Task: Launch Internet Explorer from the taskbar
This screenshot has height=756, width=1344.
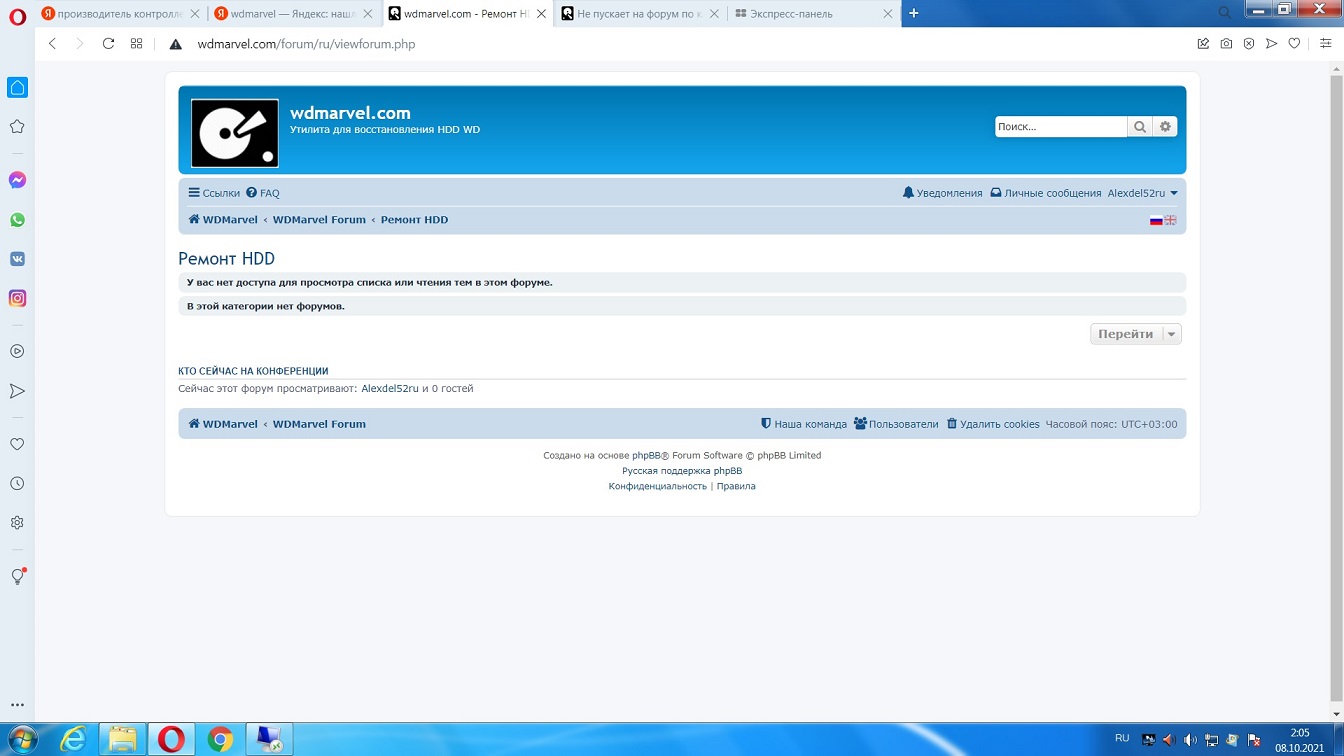Action: [73, 739]
